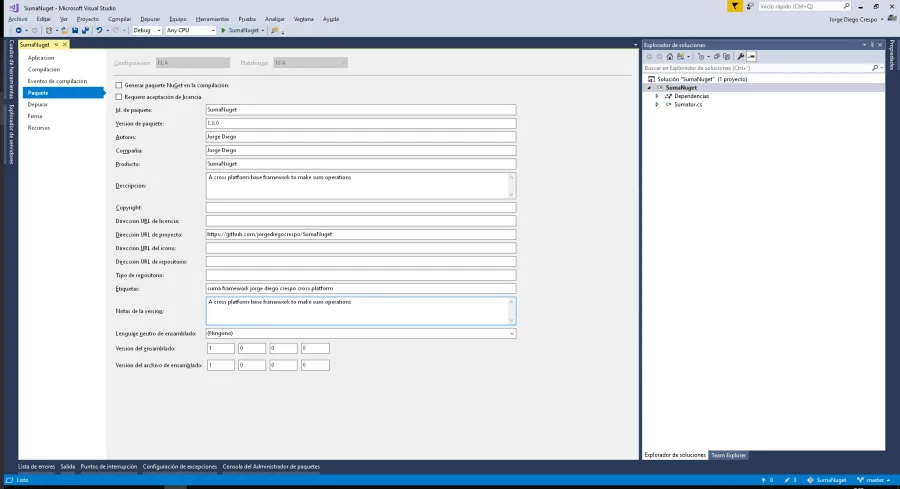Open the master branch dropdown in status bar
This screenshot has width=900, height=489.
[x=874, y=480]
